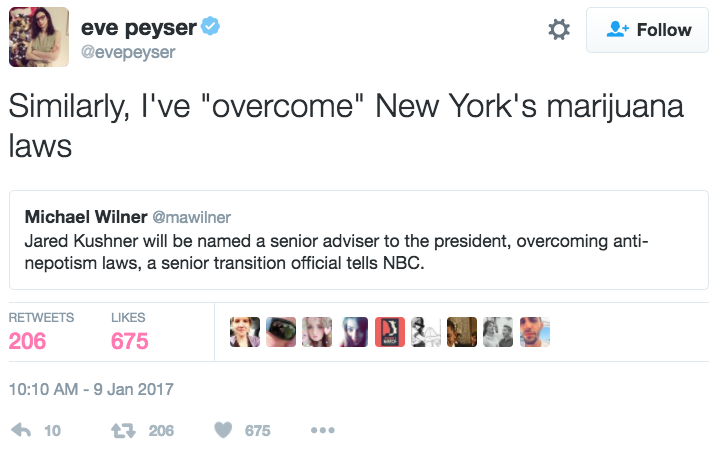Follow the evepeyser account
Image resolution: width=718 pixels, height=464 pixels.
pyautogui.click(x=649, y=31)
